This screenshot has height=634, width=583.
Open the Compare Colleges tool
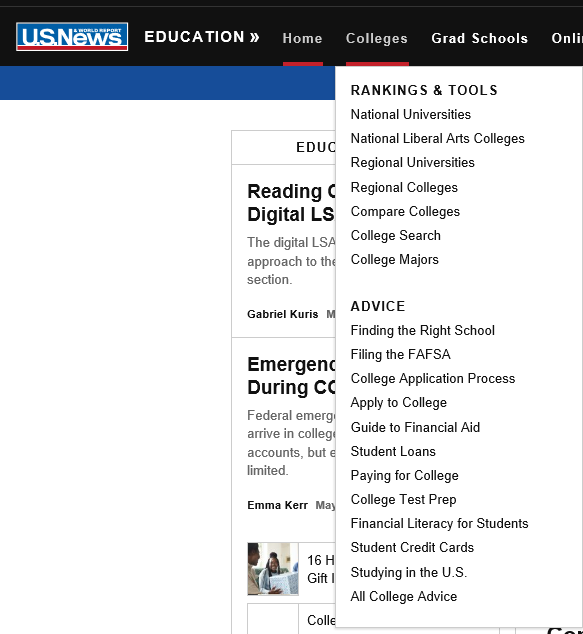pyautogui.click(x=405, y=211)
